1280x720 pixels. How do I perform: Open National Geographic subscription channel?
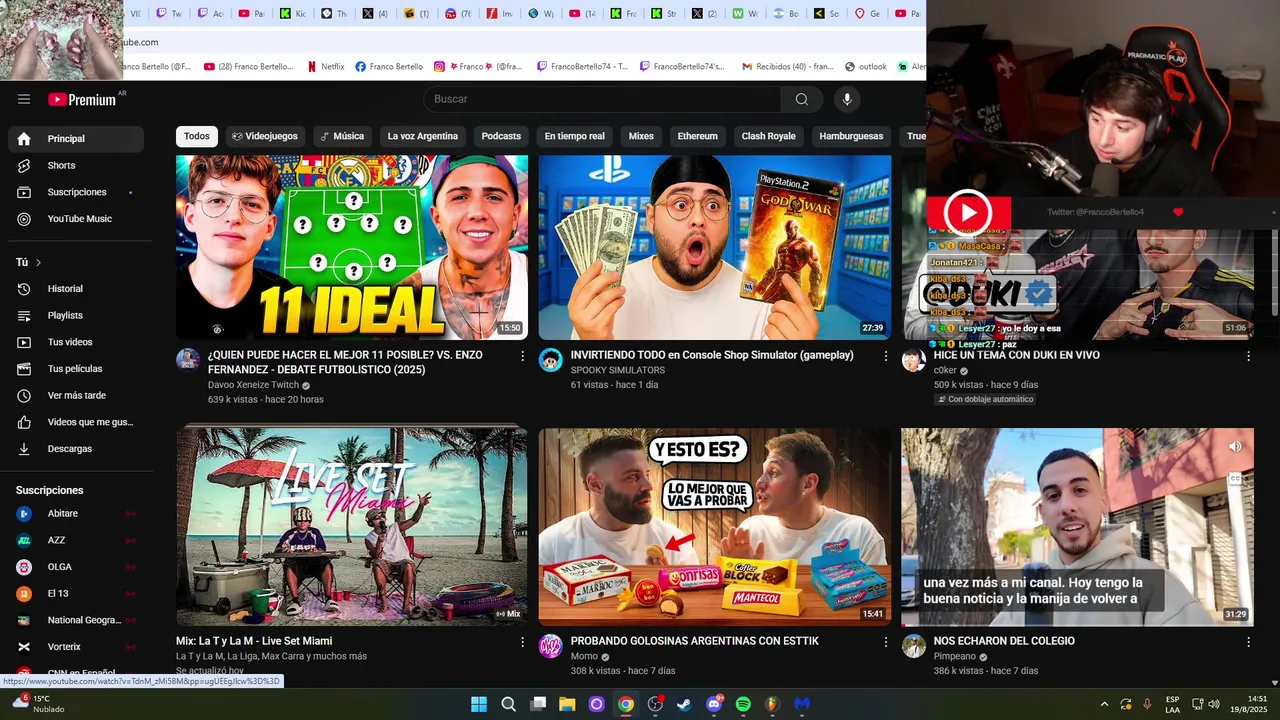click(x=76, y=620)
